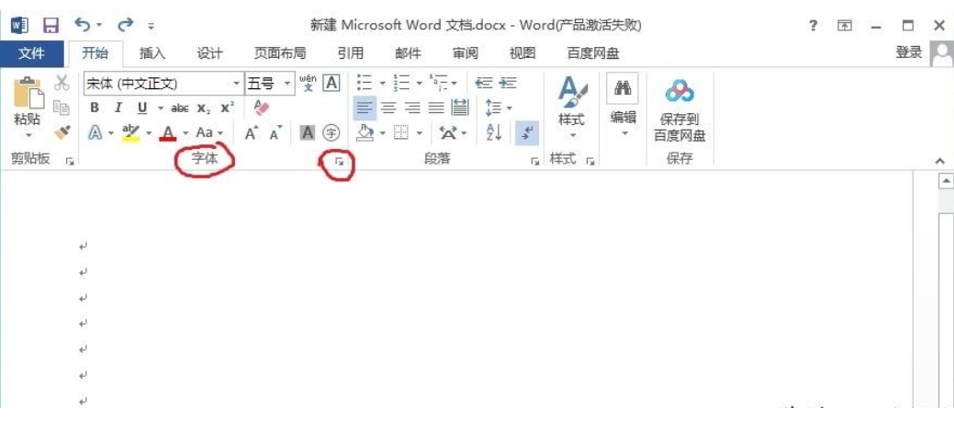Image resolution: width=954 pixels, height=435 pixels.
Task: Switch to the 百度网盘 tab
Action: (593, 54)
